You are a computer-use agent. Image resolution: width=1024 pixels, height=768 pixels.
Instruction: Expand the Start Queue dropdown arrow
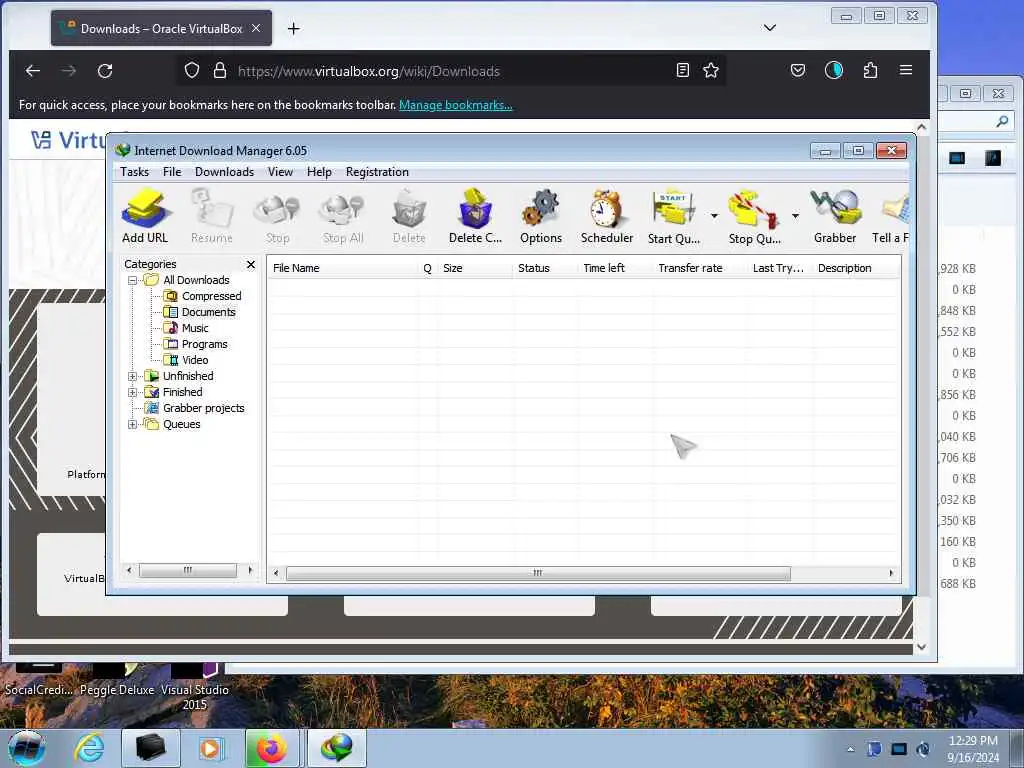714,216
